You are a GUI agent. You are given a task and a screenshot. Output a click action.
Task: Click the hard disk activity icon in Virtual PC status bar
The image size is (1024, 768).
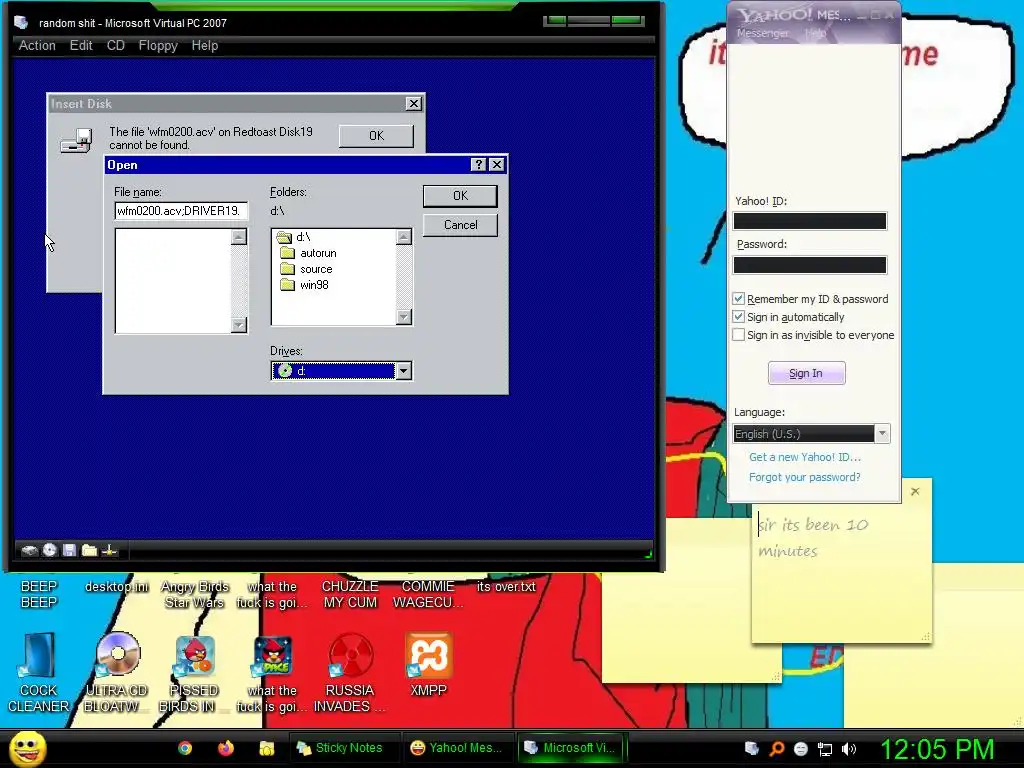pos(29,551)
